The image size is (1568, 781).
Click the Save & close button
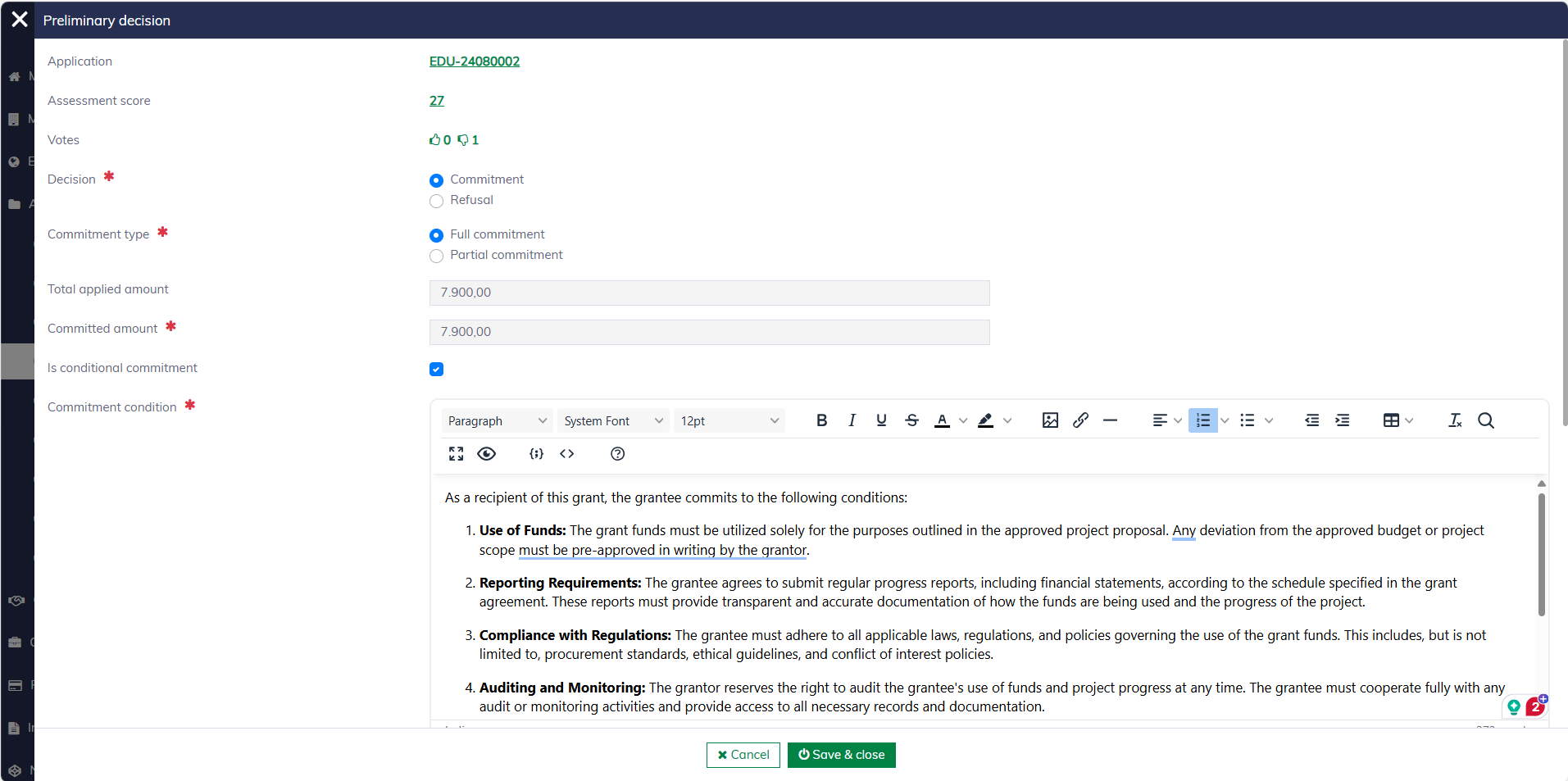841,755
